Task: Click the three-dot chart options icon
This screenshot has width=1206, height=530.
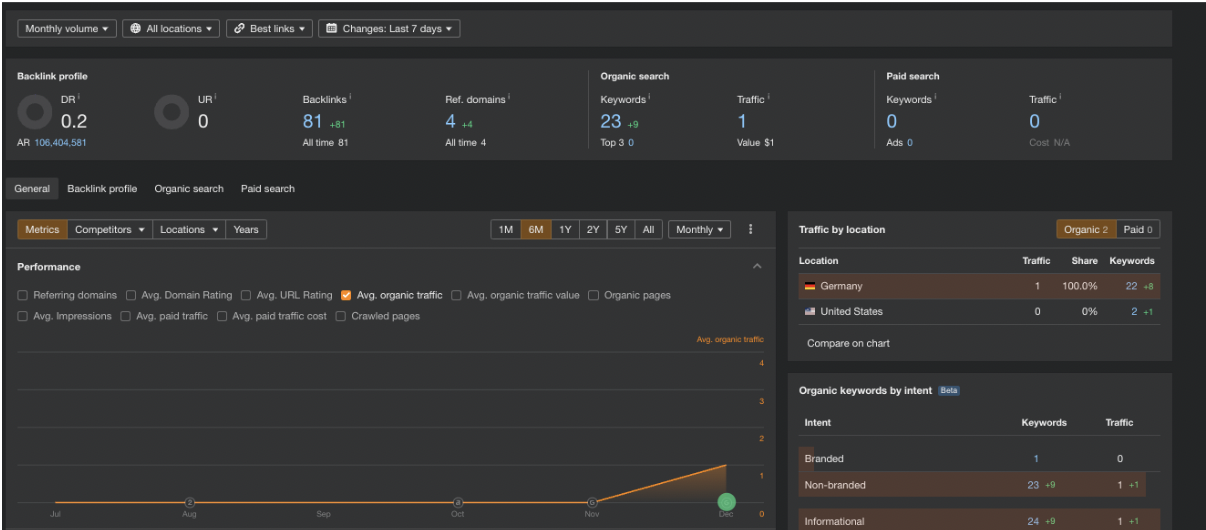Action: pyautogui.click(x=751, y=230)
